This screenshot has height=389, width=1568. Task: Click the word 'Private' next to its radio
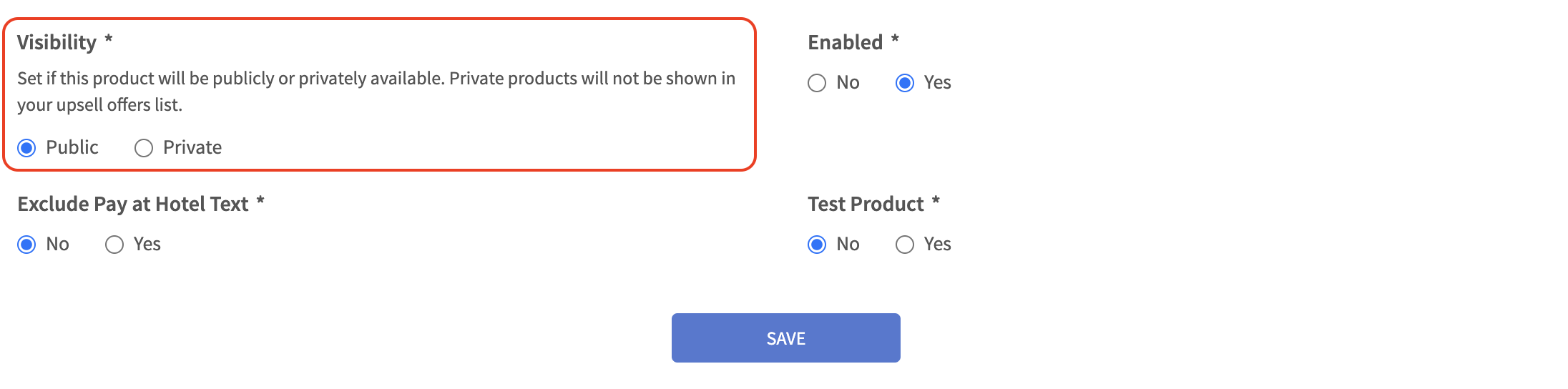pos(192,147)
